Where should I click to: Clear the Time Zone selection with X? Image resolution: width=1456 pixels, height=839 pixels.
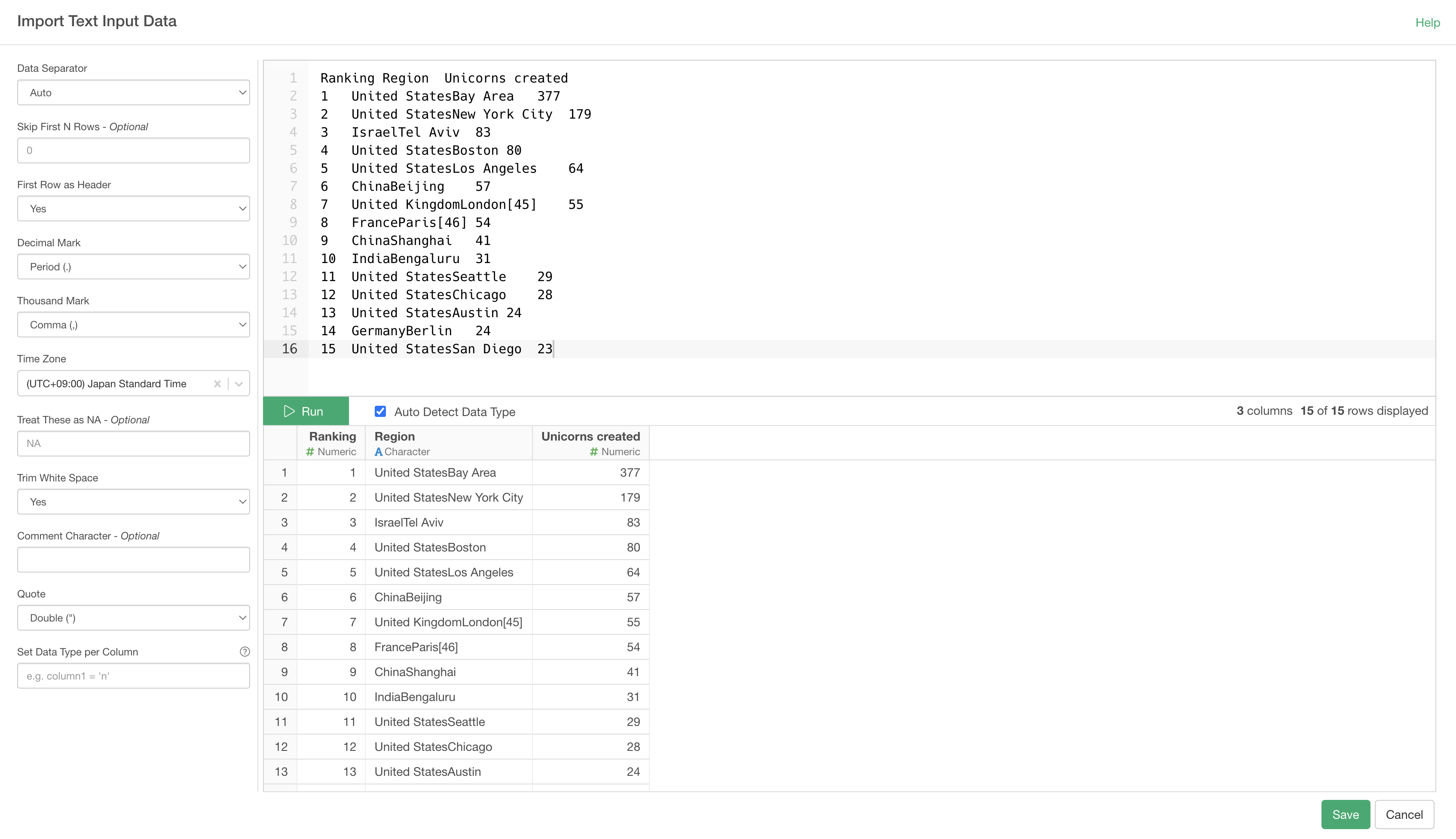(217, 384)
